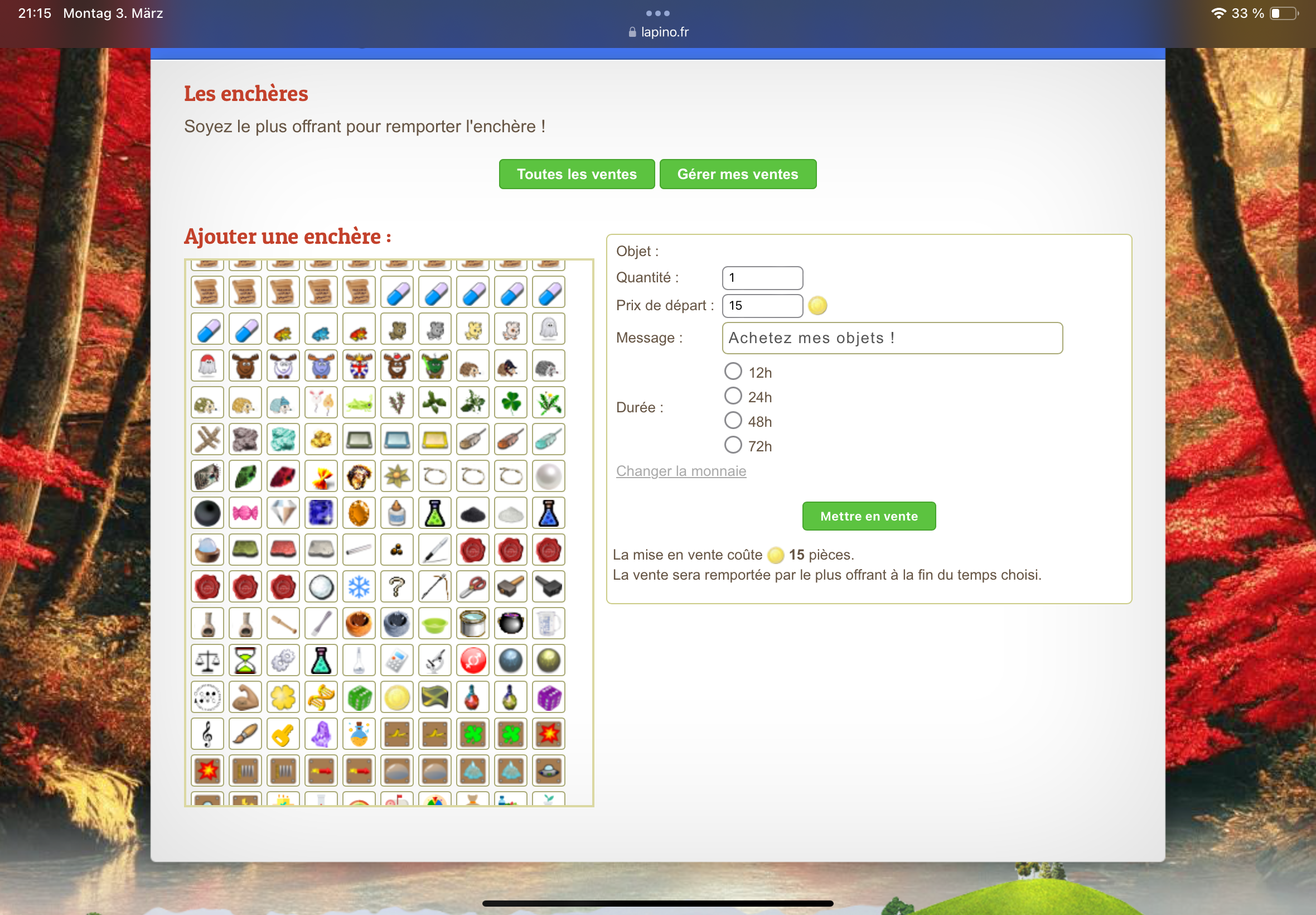Go to Gérer mes ventes
This screenshot has width=1316, height=915.
coord(737,174)
